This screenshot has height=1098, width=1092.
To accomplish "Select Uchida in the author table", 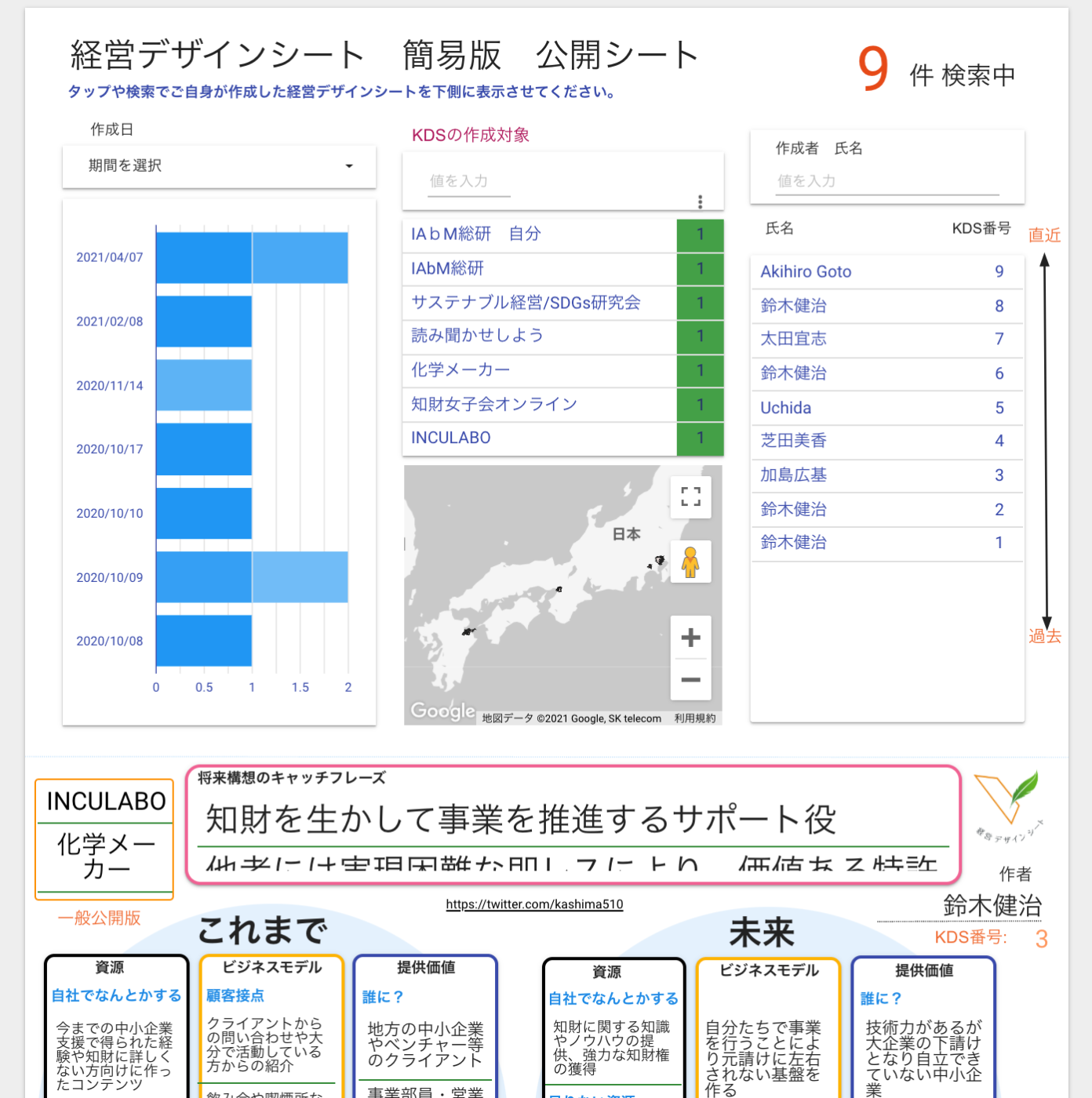I will (886, 408).
